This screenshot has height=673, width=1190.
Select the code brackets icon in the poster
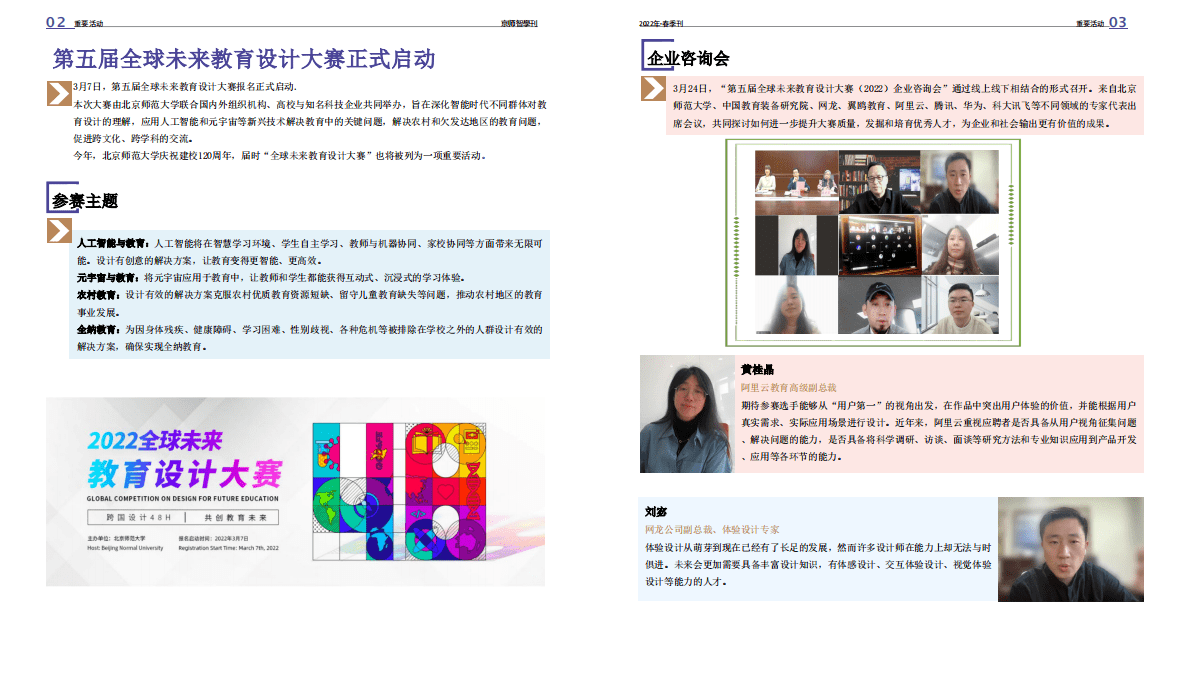tap(416, 513)
